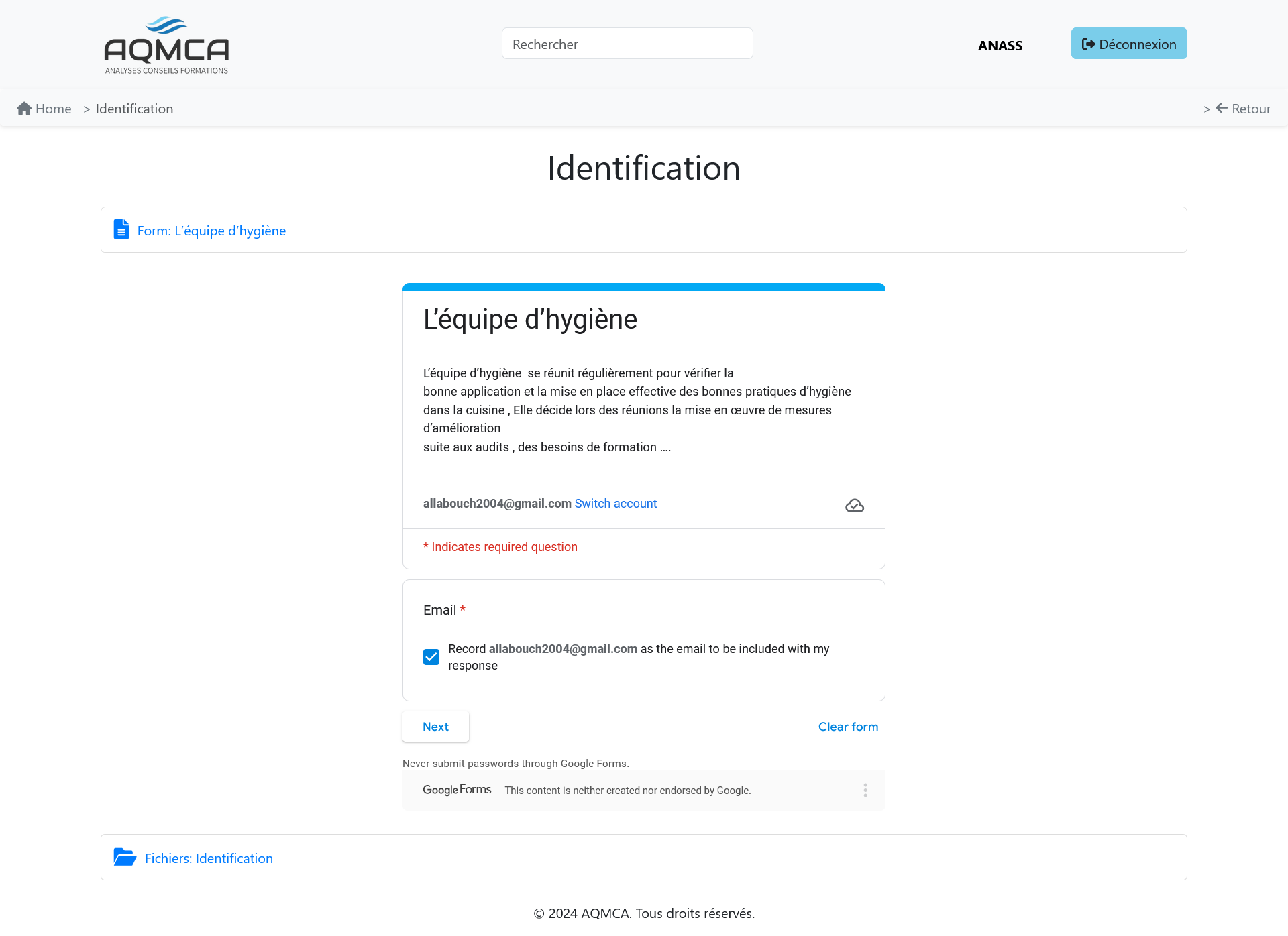The height and width of the screenshot is (936, 1288).
Task: Click the Déconnexion button
Action: click(1129, 44)
